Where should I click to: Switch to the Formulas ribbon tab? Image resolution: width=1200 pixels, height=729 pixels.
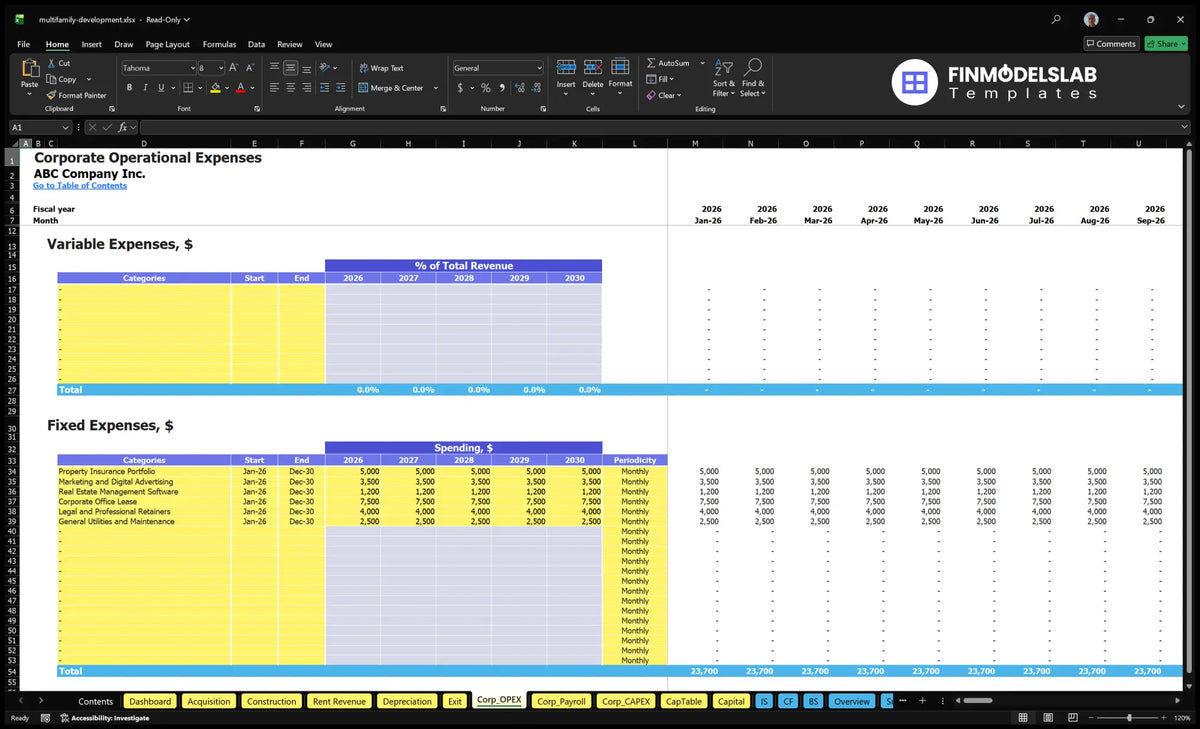[x=219, y=44]
